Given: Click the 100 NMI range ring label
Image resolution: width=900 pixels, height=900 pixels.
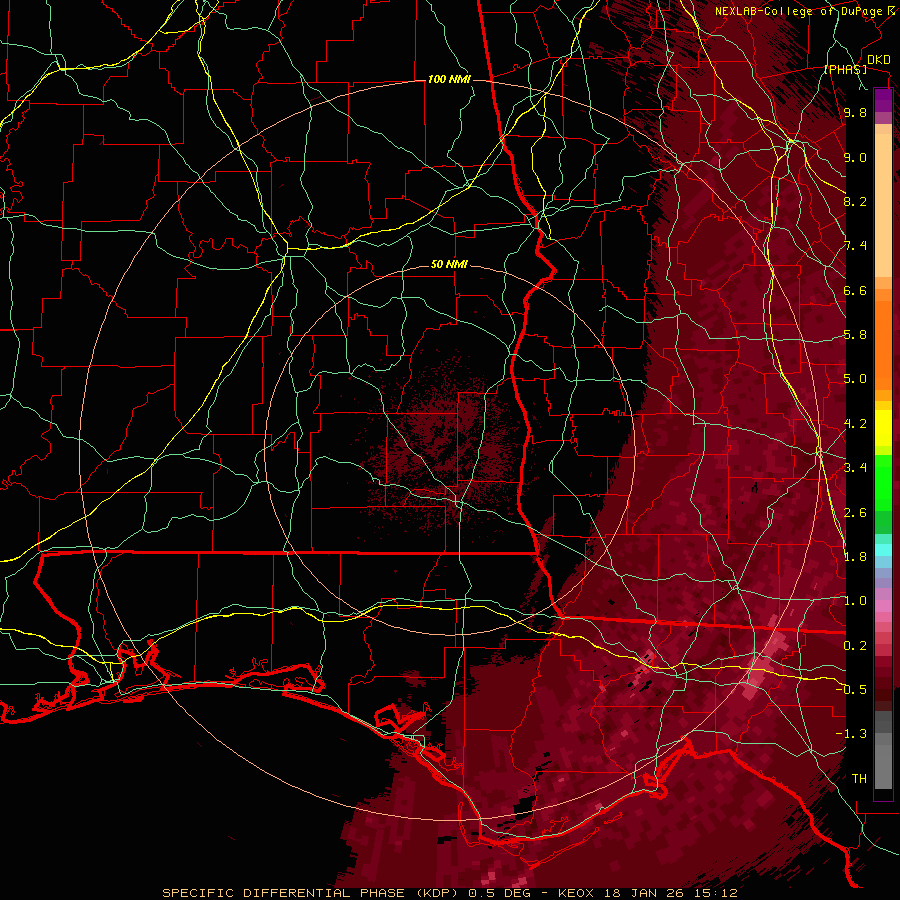Looking at the screenshot, I should pos(449,79).
